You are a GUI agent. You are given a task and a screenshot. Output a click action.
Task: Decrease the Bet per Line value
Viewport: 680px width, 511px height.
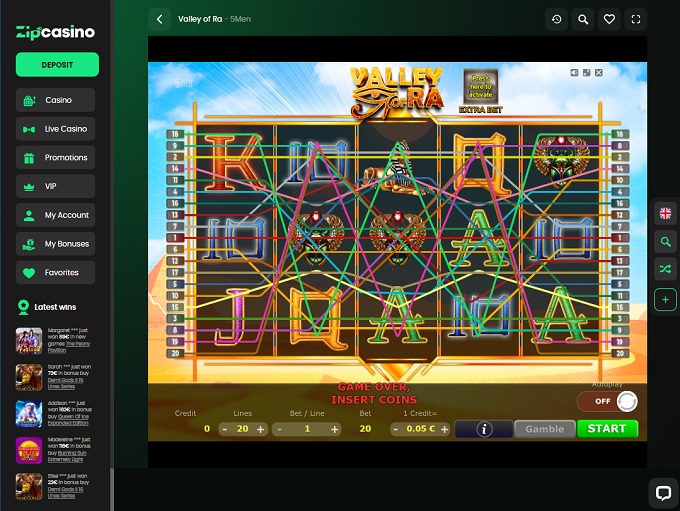pos(279,429)
